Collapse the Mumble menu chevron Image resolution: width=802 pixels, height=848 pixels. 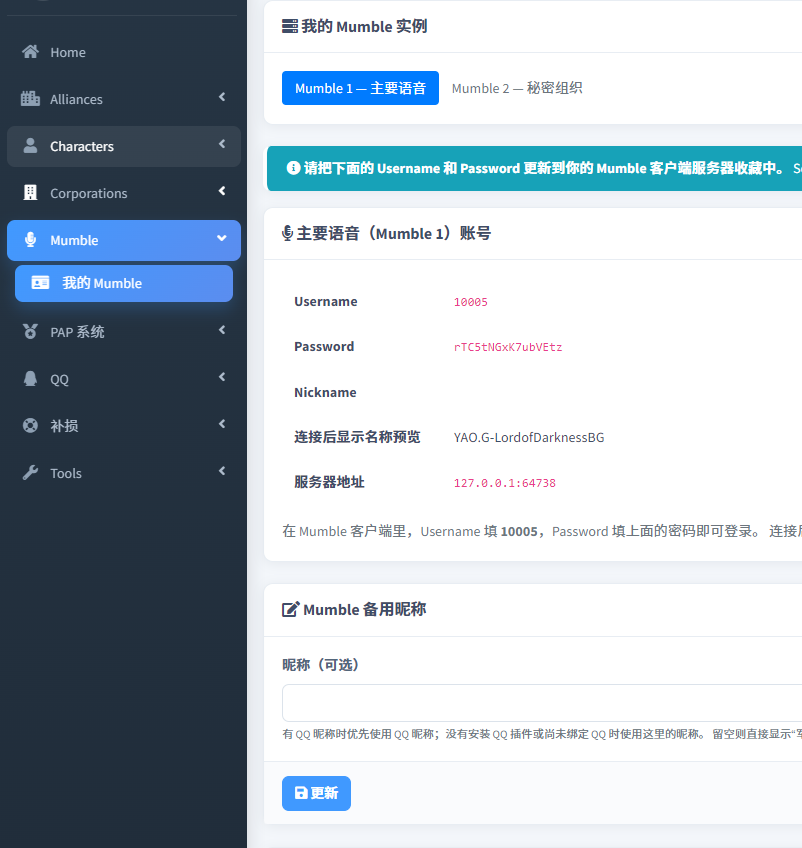pyautogui.click(x=222, y=238)
